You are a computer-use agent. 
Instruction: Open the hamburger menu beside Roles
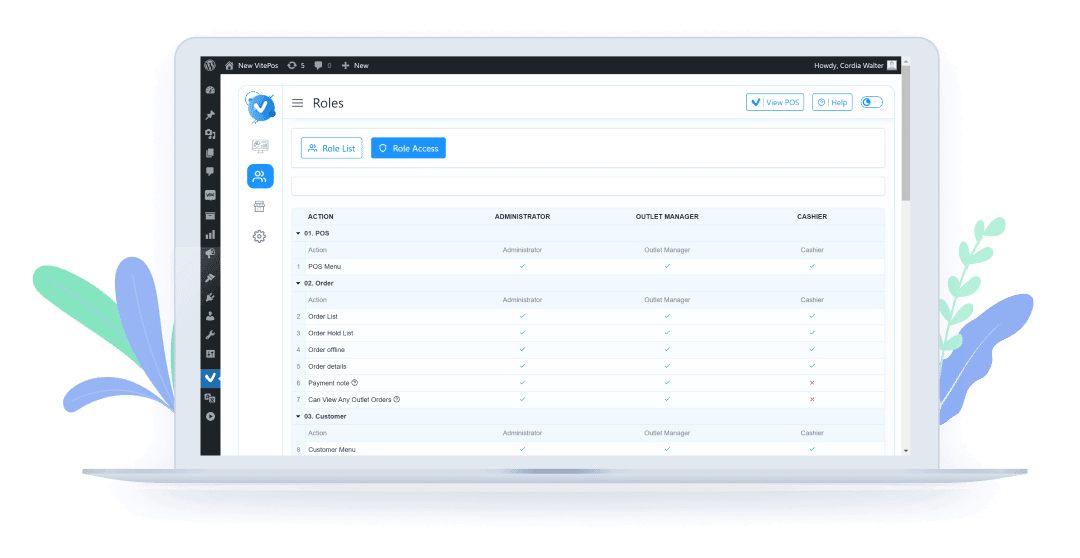(297, 103)
